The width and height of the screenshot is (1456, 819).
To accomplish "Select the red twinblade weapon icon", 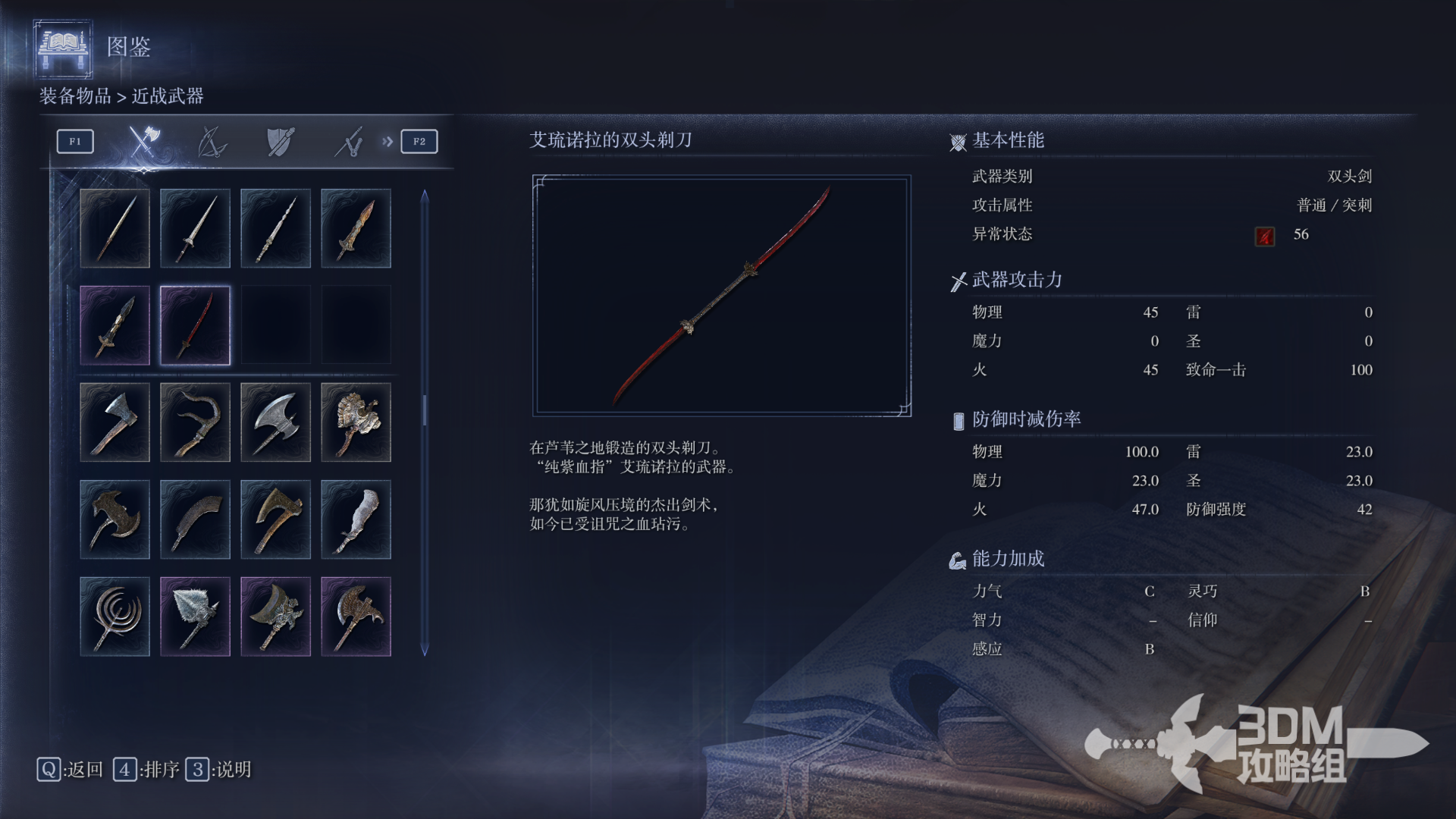I will point(195,325).
